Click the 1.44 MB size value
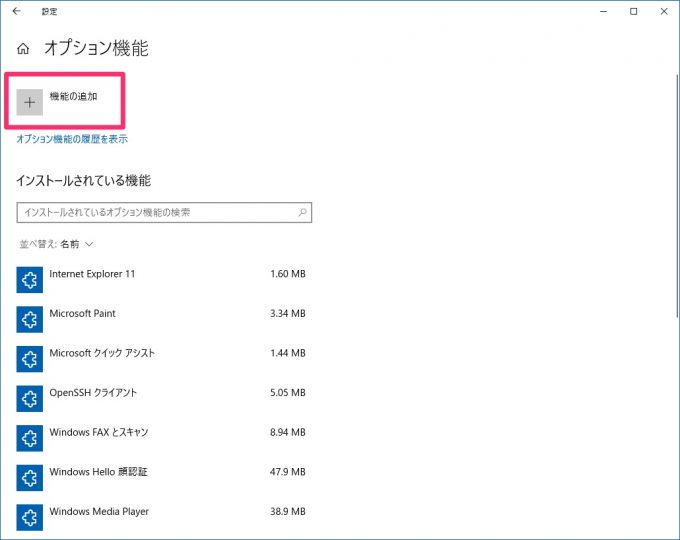 (288, 353)
